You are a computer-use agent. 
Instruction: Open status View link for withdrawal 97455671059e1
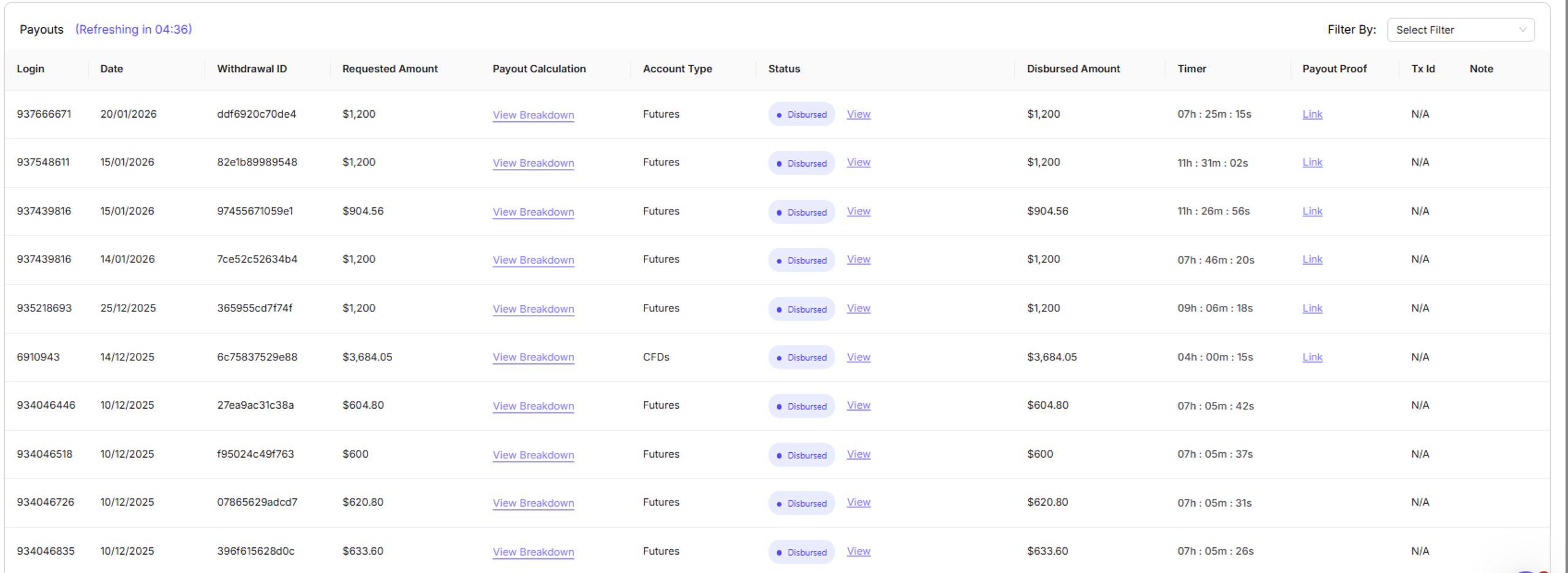point(858,211)
